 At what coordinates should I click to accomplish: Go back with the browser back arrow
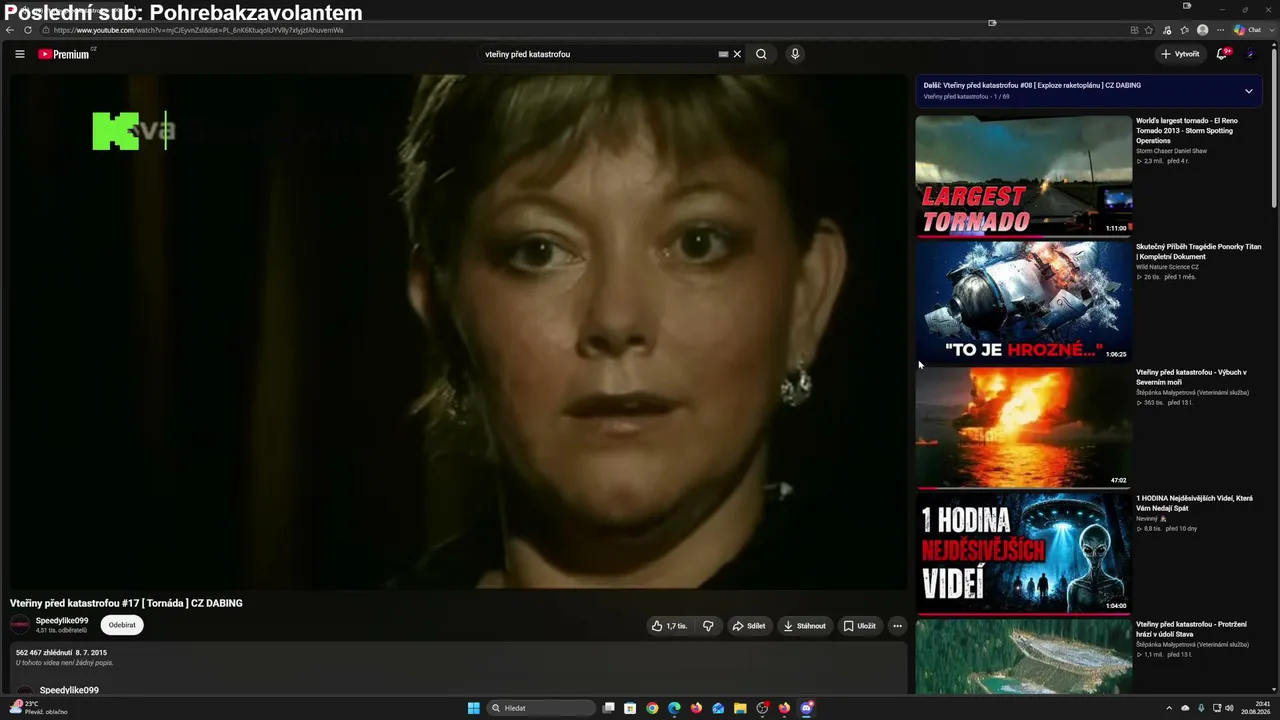(10, 30)
